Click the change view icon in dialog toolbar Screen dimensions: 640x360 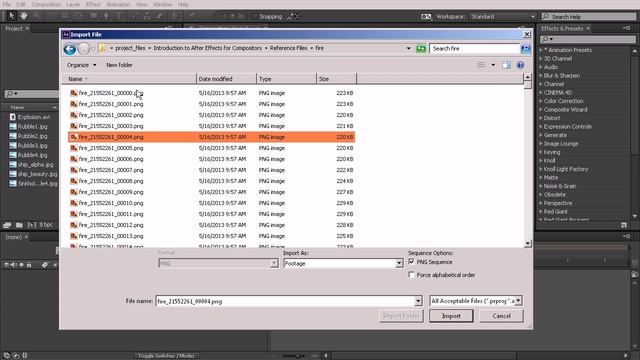[x=482, y=65]
